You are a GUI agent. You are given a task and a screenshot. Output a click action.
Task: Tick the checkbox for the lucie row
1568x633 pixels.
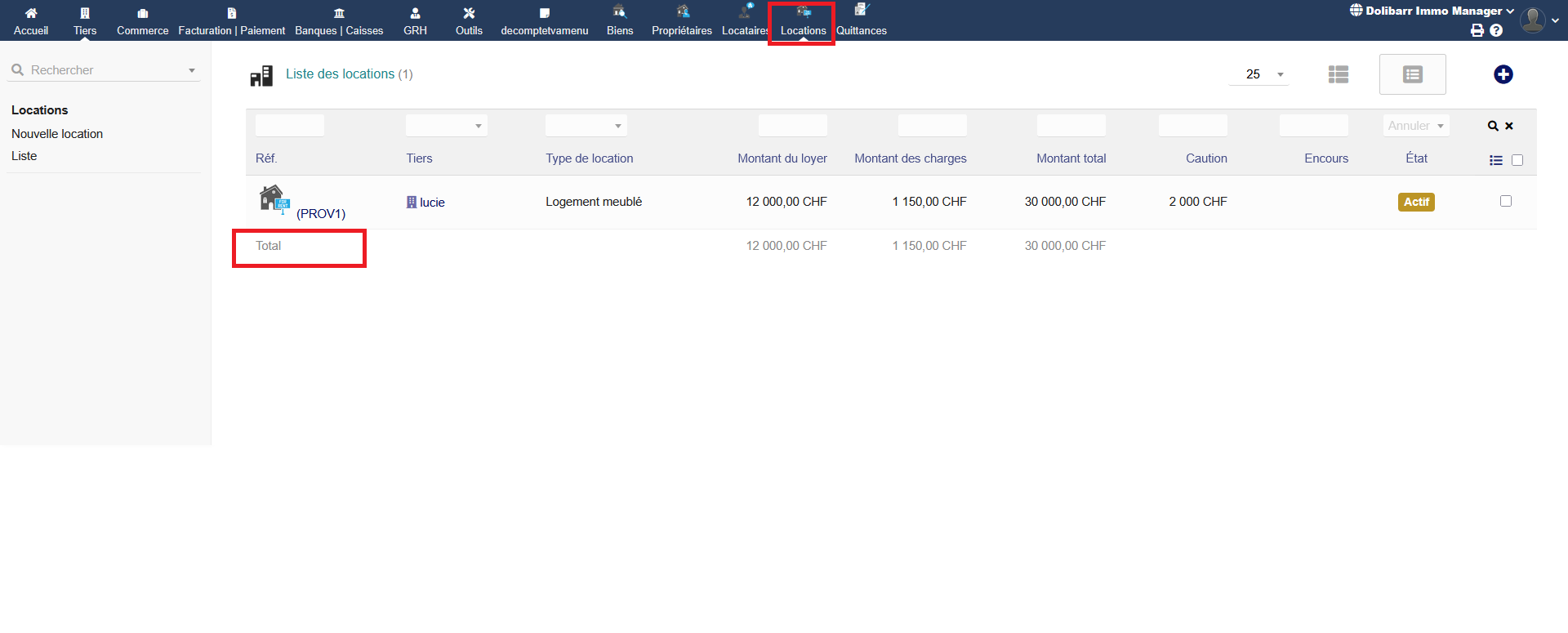1505,201
